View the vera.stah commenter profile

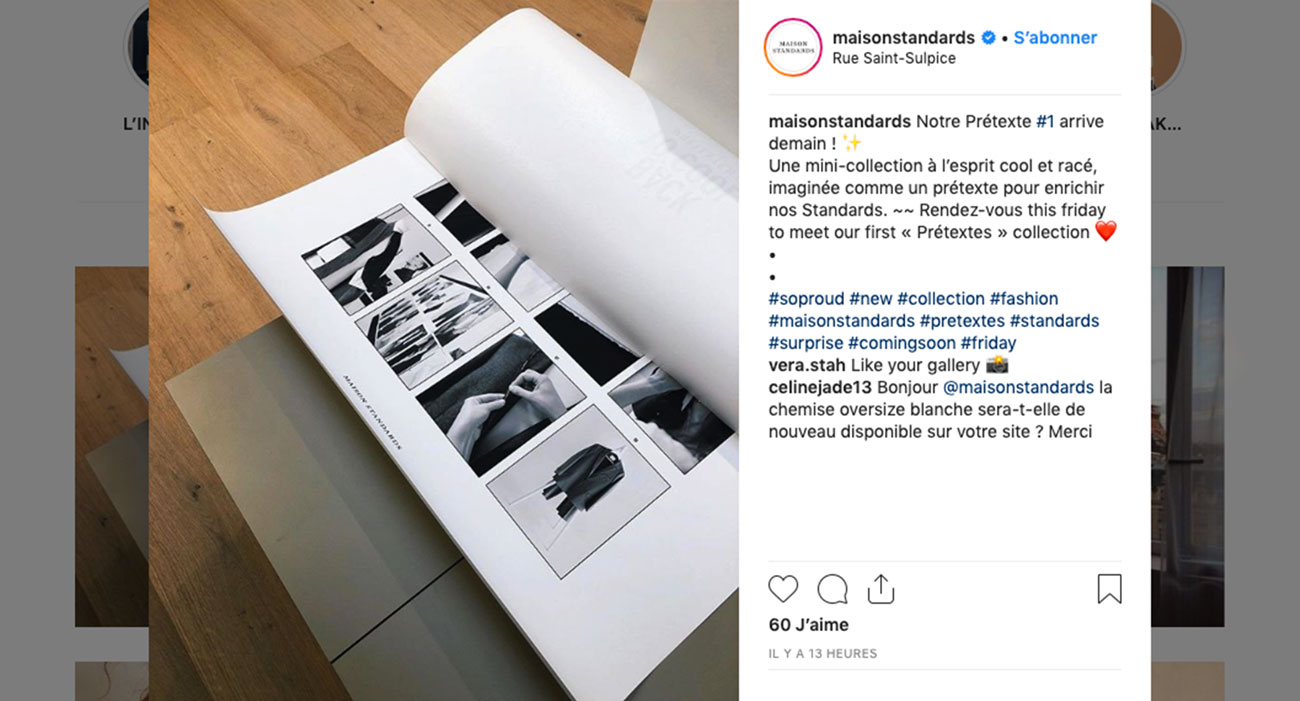click(x=807, y=365)
